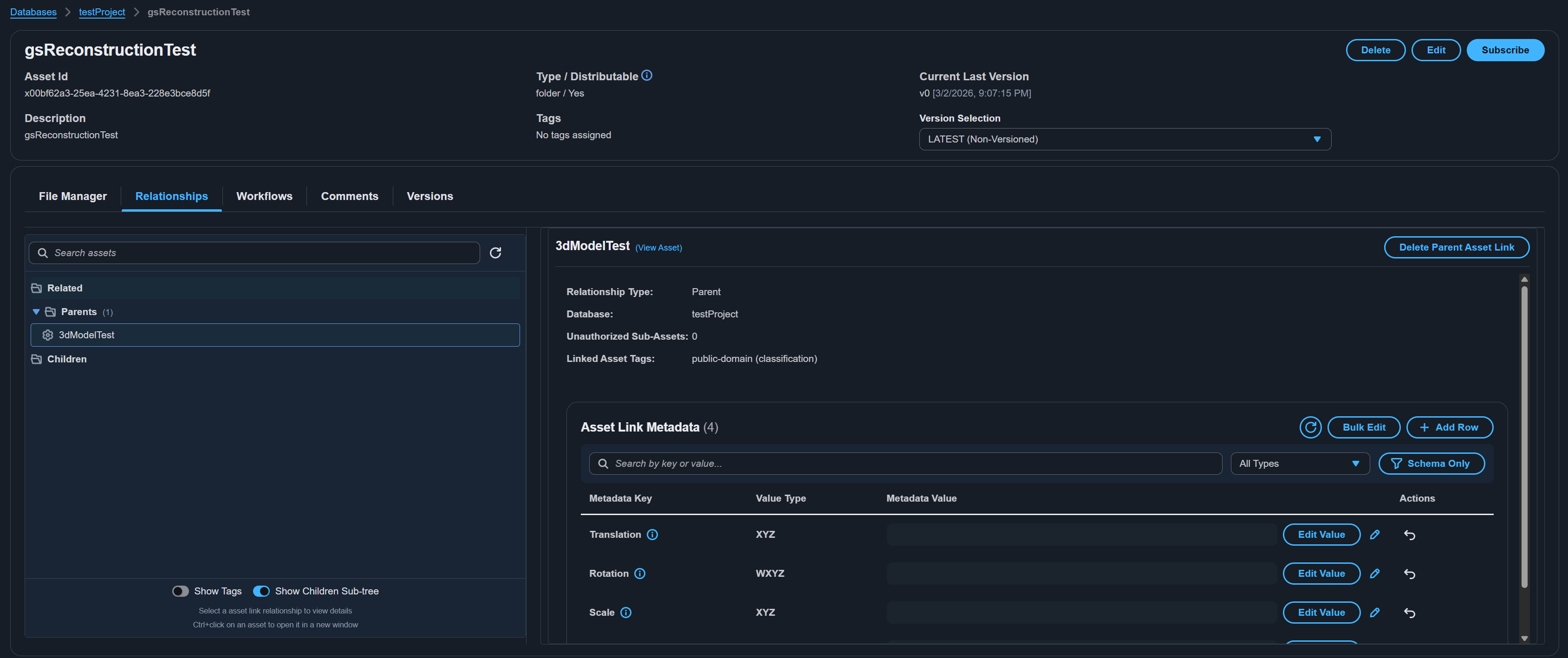Go to the Comments tab
1568x658 pixels.
pyautogui.click(x=349, y=196)
